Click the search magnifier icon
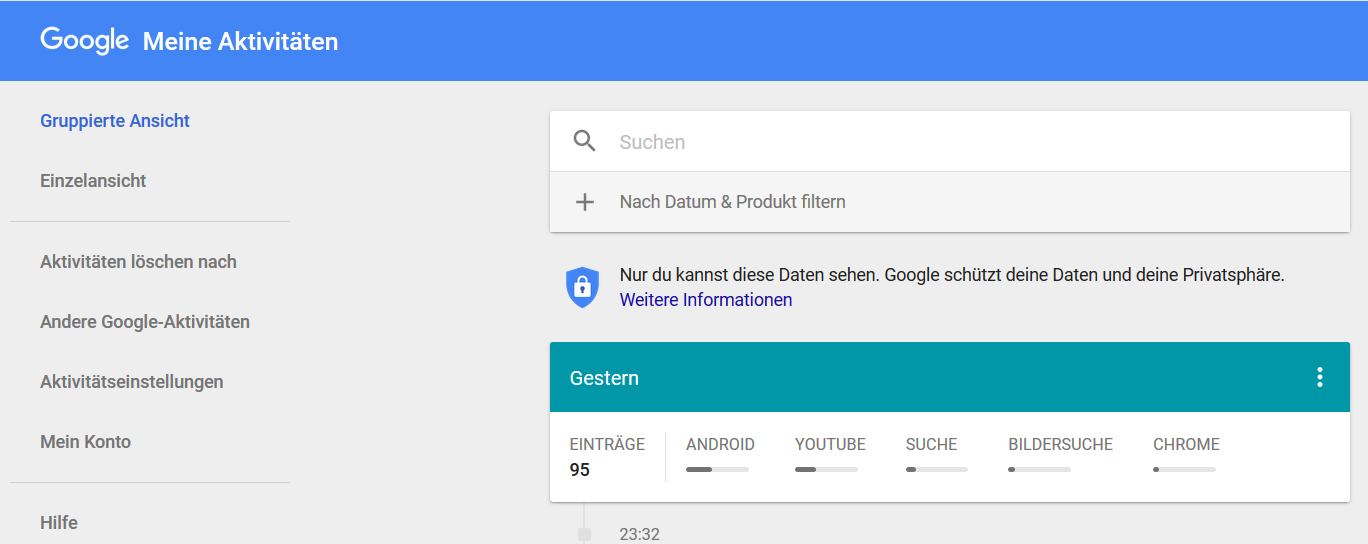 [585, 141]
